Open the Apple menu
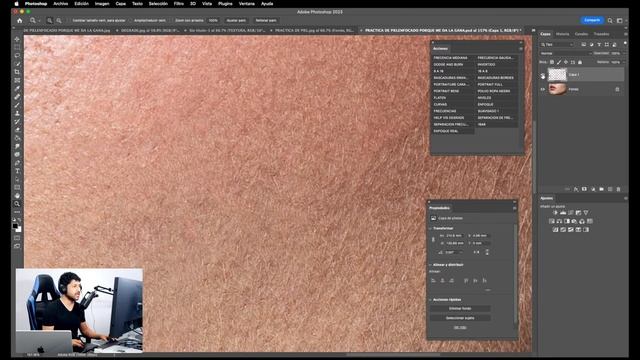The width and height of the screenshot is (640, 360). [x=17, y=4]
